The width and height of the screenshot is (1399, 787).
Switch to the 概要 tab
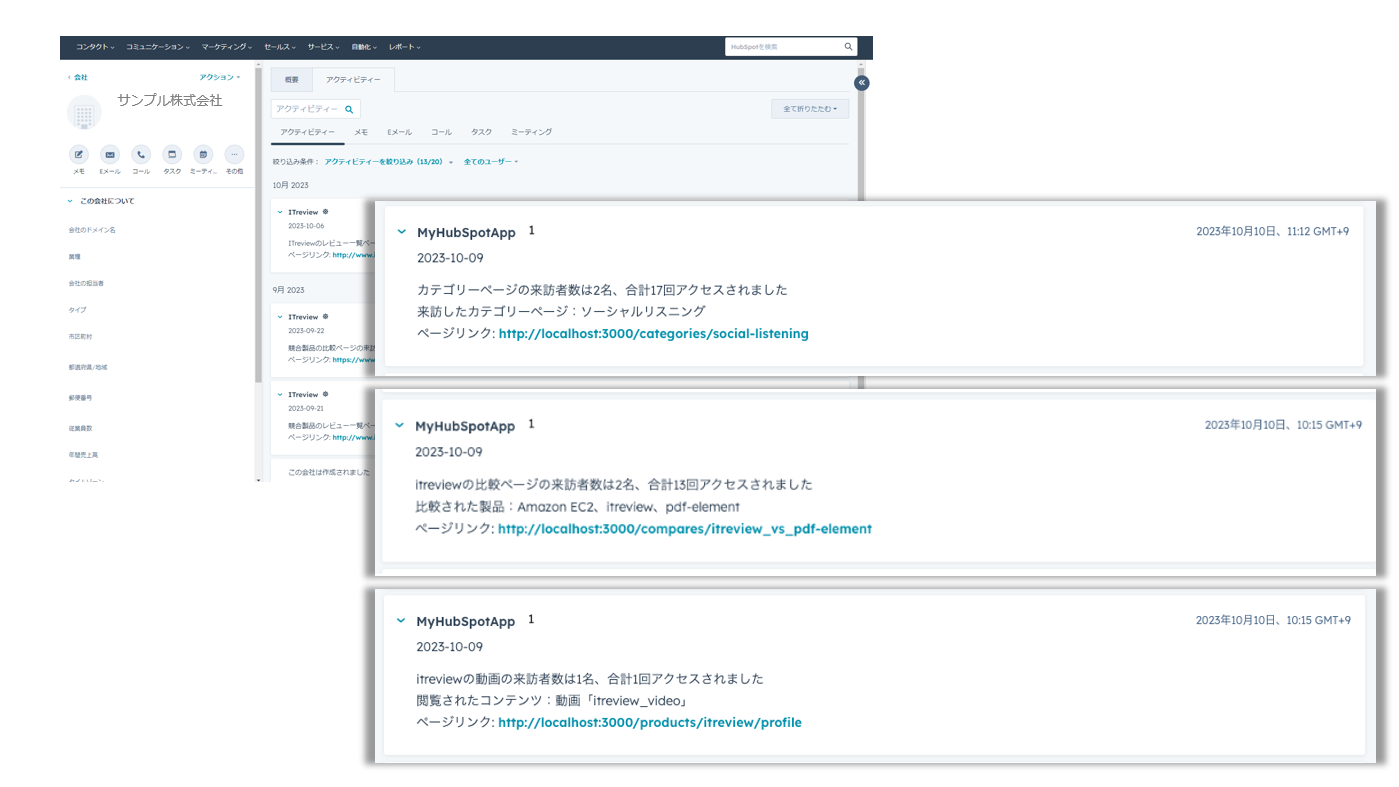(291, 79)
